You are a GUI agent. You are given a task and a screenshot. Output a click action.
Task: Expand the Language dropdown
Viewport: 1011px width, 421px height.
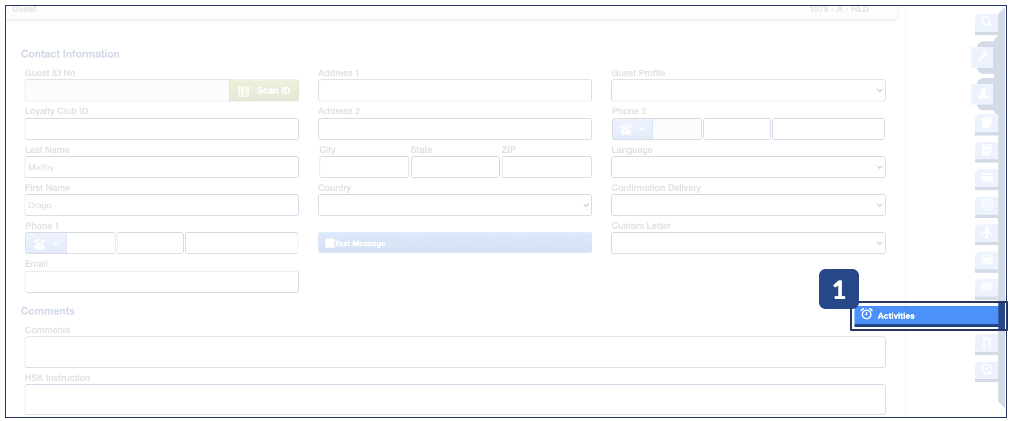pyautogui.click(x=748, y=167)
